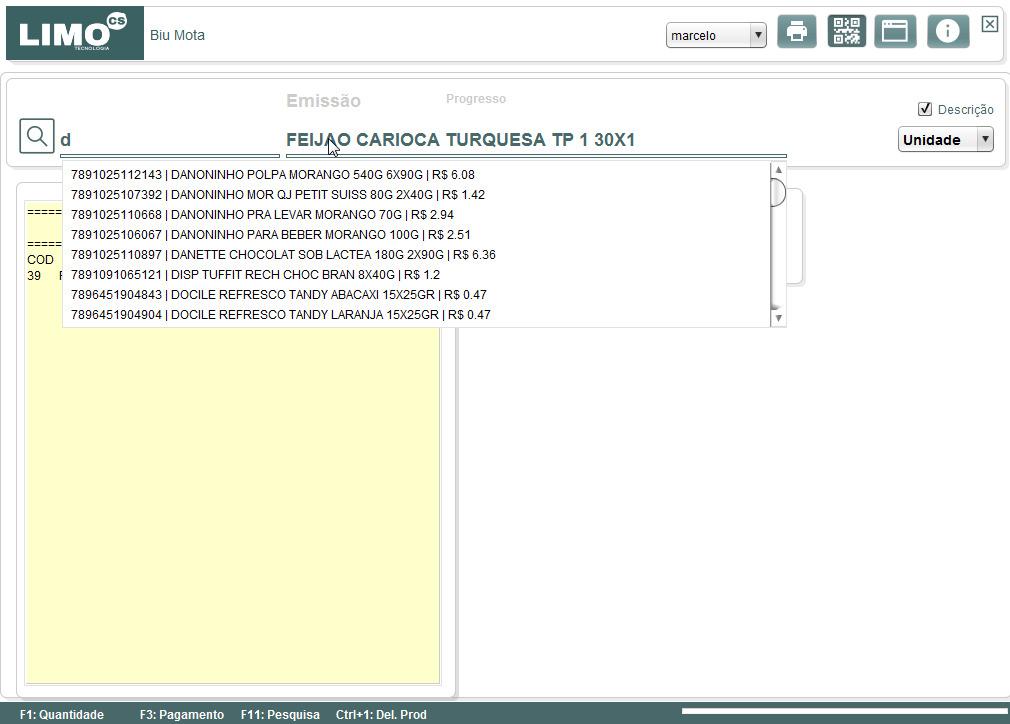Click the magnifying glass search icon
The height and width of the screenshot is (724, 1010).
[x=37, y=136]
